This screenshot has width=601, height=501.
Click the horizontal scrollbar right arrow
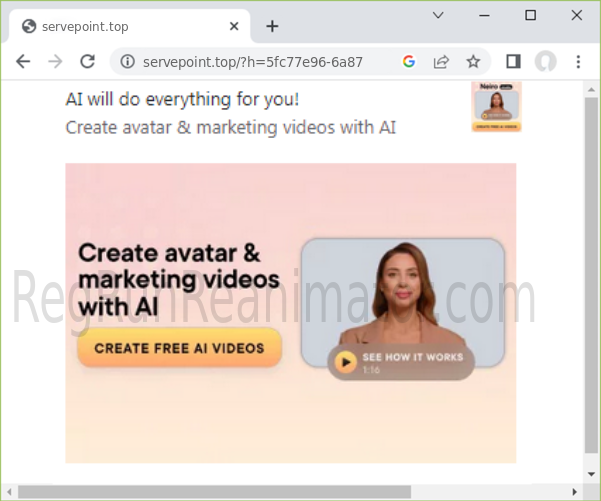[575, 491]
